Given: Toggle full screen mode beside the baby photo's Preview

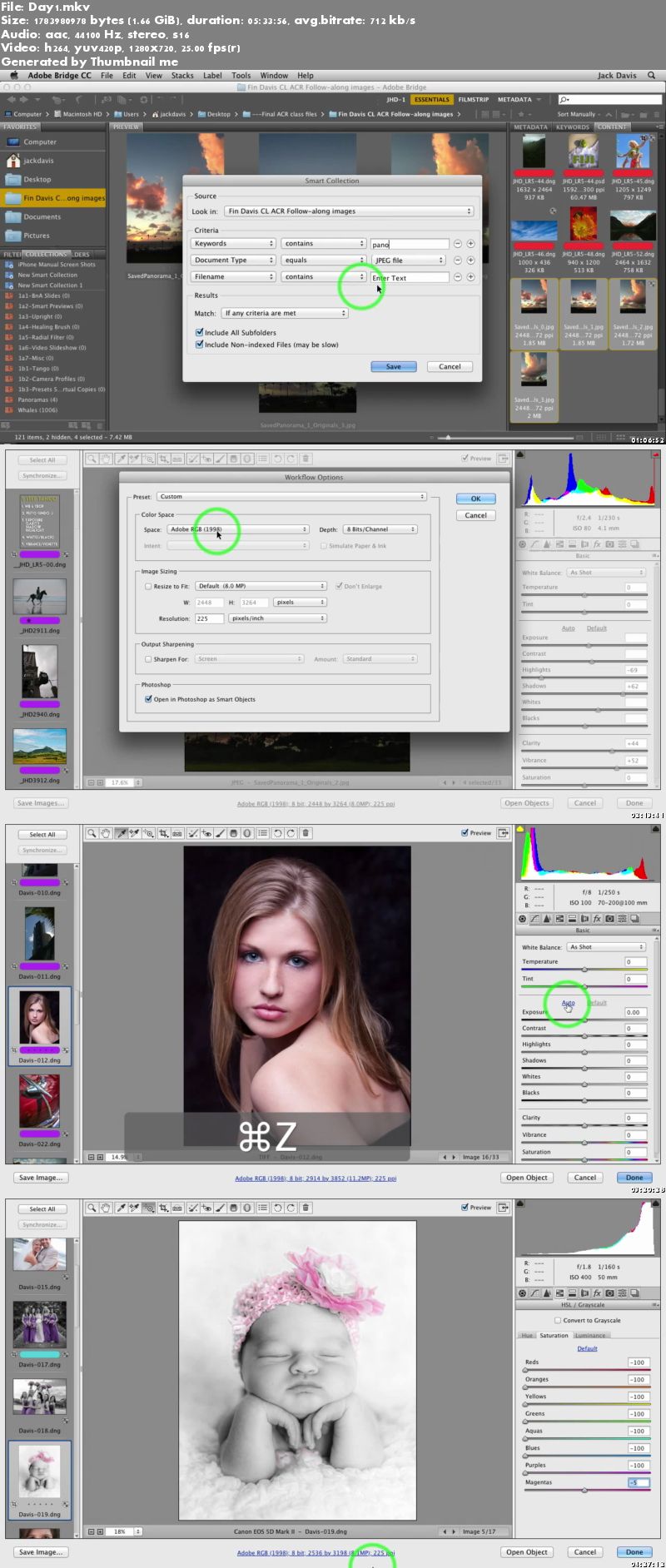Looking at the screenshot, I should click(x=503, y=1208).
